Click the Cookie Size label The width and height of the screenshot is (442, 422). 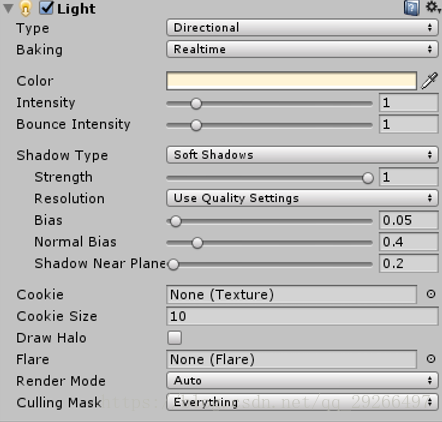pos(57,316)
